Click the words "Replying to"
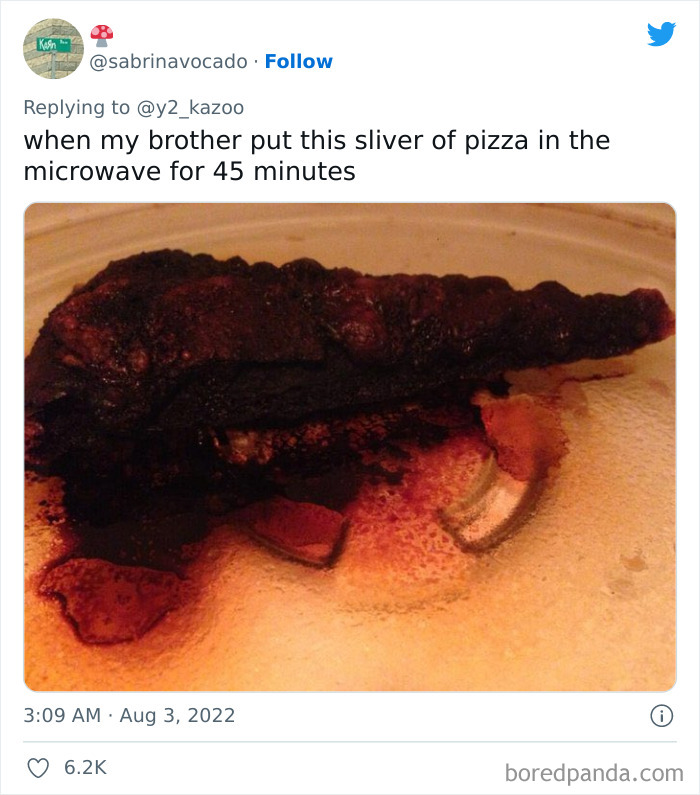The height and width of the screenshot is (795, 700). (x=76, y=107)
